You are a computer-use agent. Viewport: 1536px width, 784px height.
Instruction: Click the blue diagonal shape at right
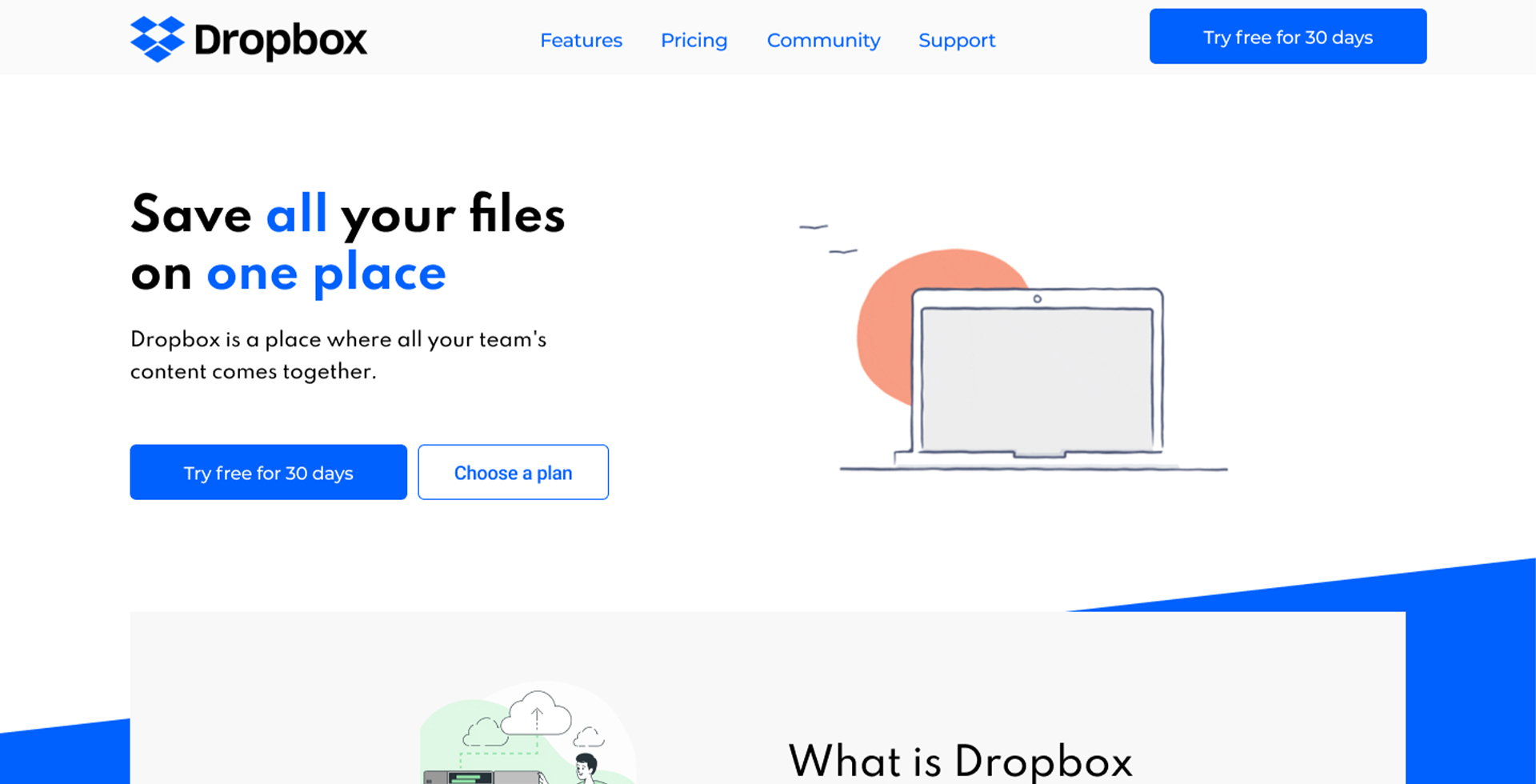pos(1470,640)
